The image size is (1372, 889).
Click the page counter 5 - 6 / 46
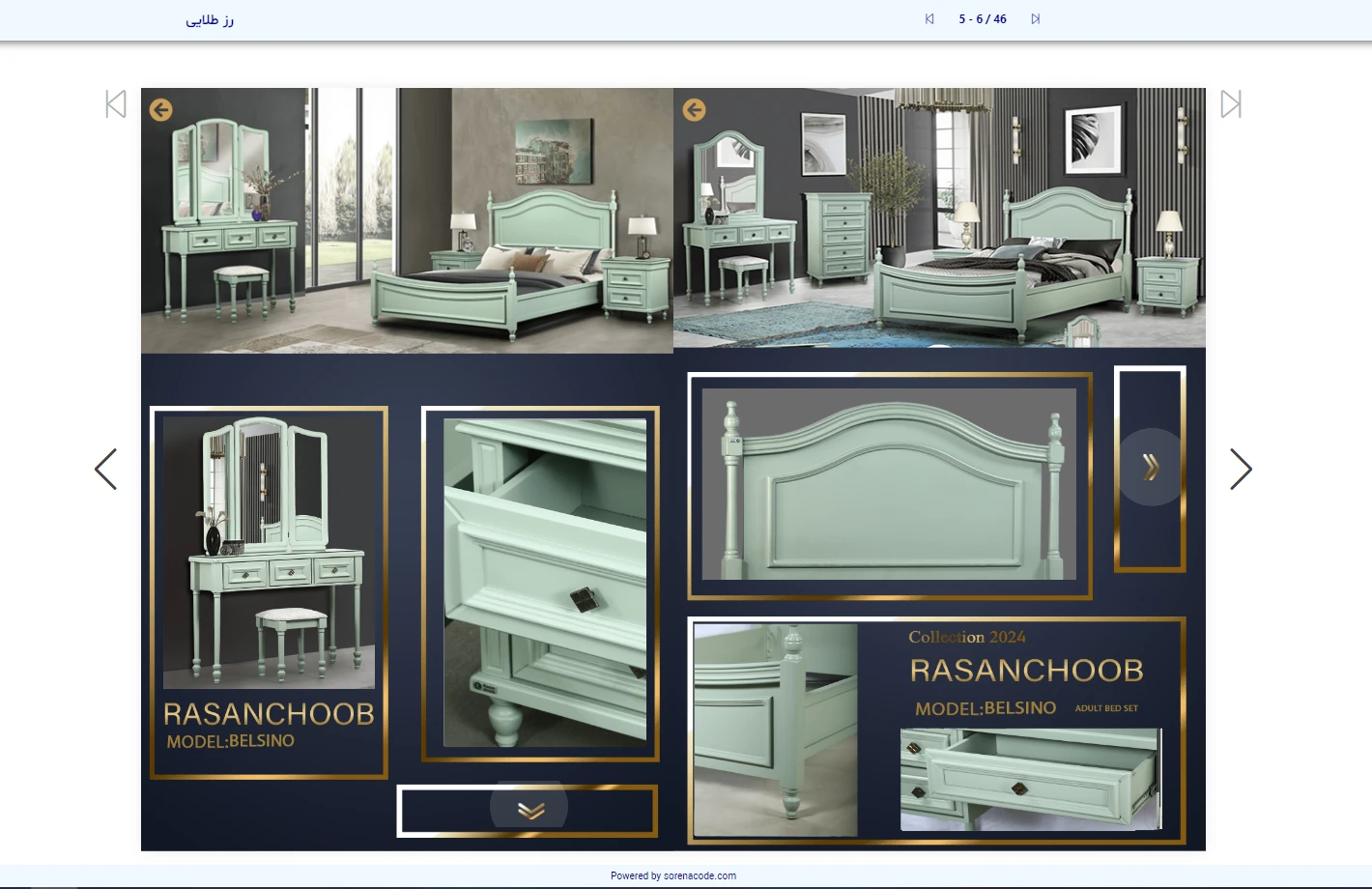983,19
